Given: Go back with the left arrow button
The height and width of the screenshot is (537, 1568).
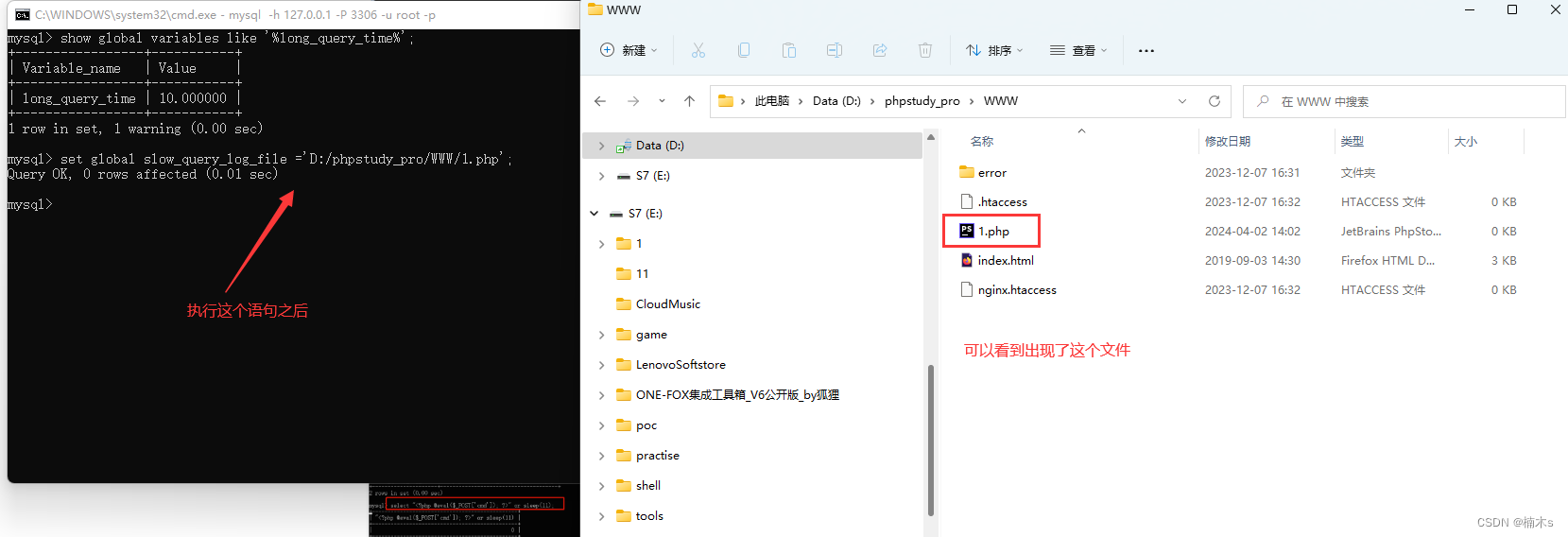Looking at the screenshot, I should [600, 101].
